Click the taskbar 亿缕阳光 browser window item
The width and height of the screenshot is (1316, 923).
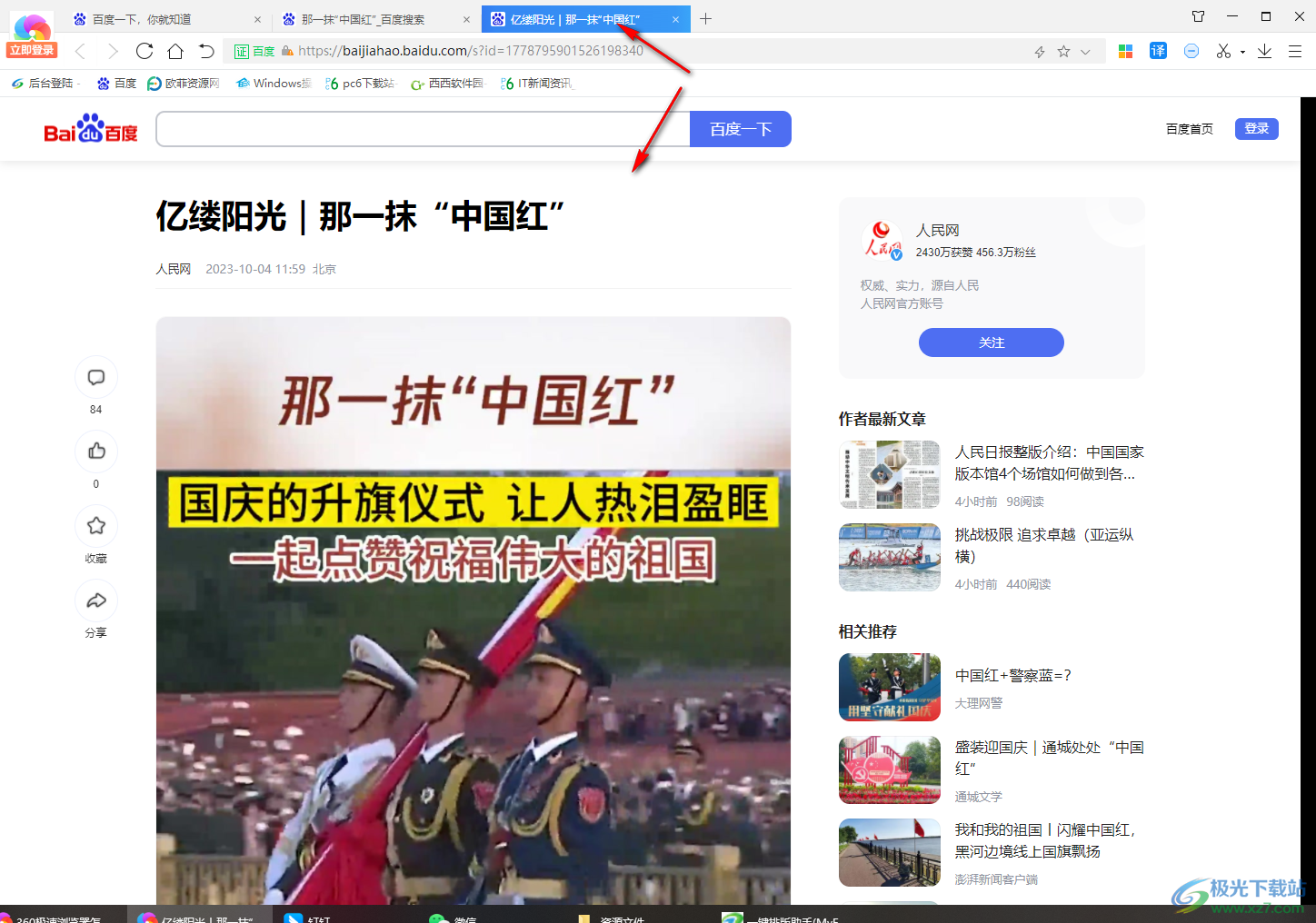(x=198, y=916)
